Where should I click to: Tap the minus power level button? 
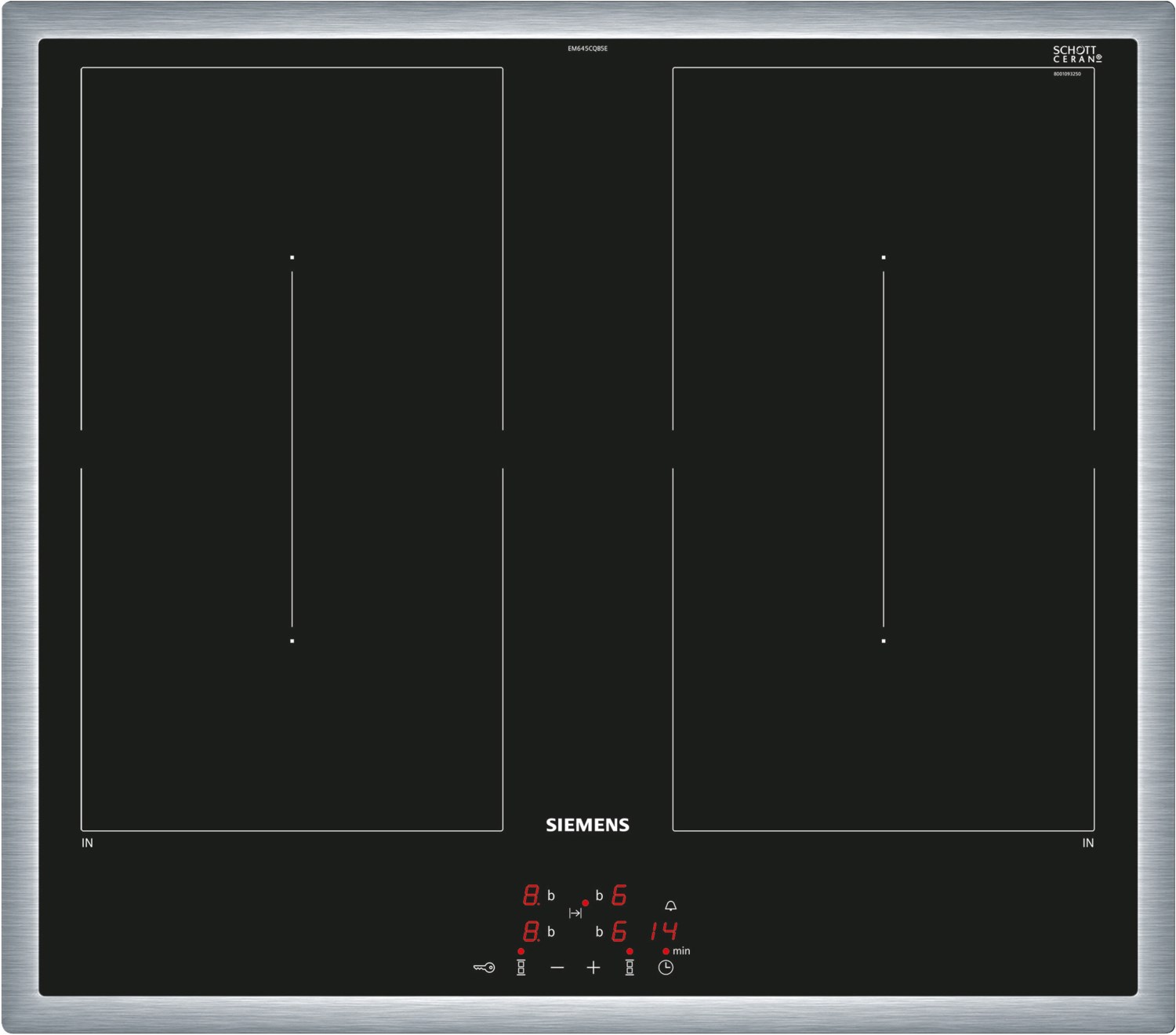(x=557, y=968)
